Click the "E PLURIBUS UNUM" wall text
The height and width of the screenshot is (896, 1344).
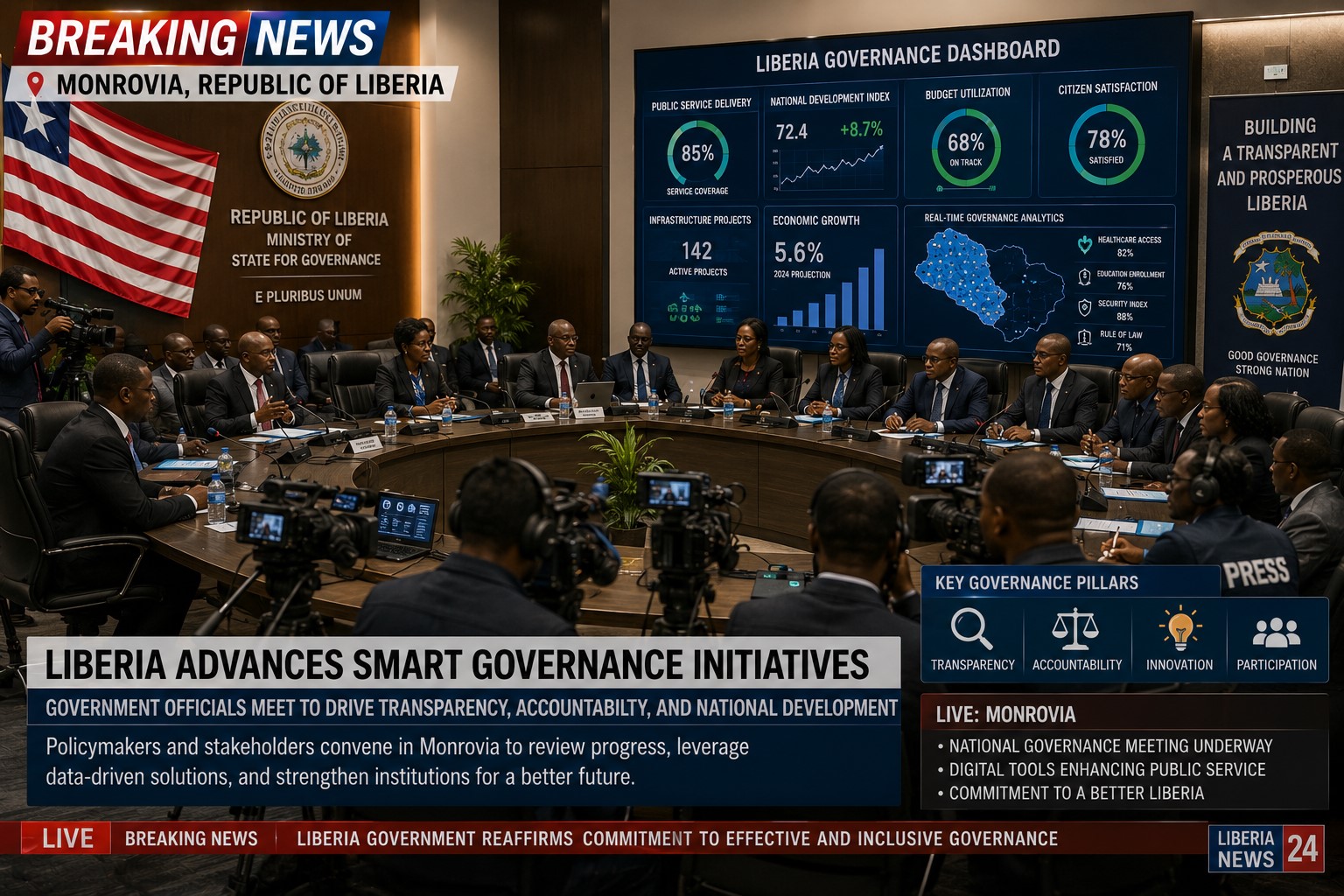(x=308, y=296)
